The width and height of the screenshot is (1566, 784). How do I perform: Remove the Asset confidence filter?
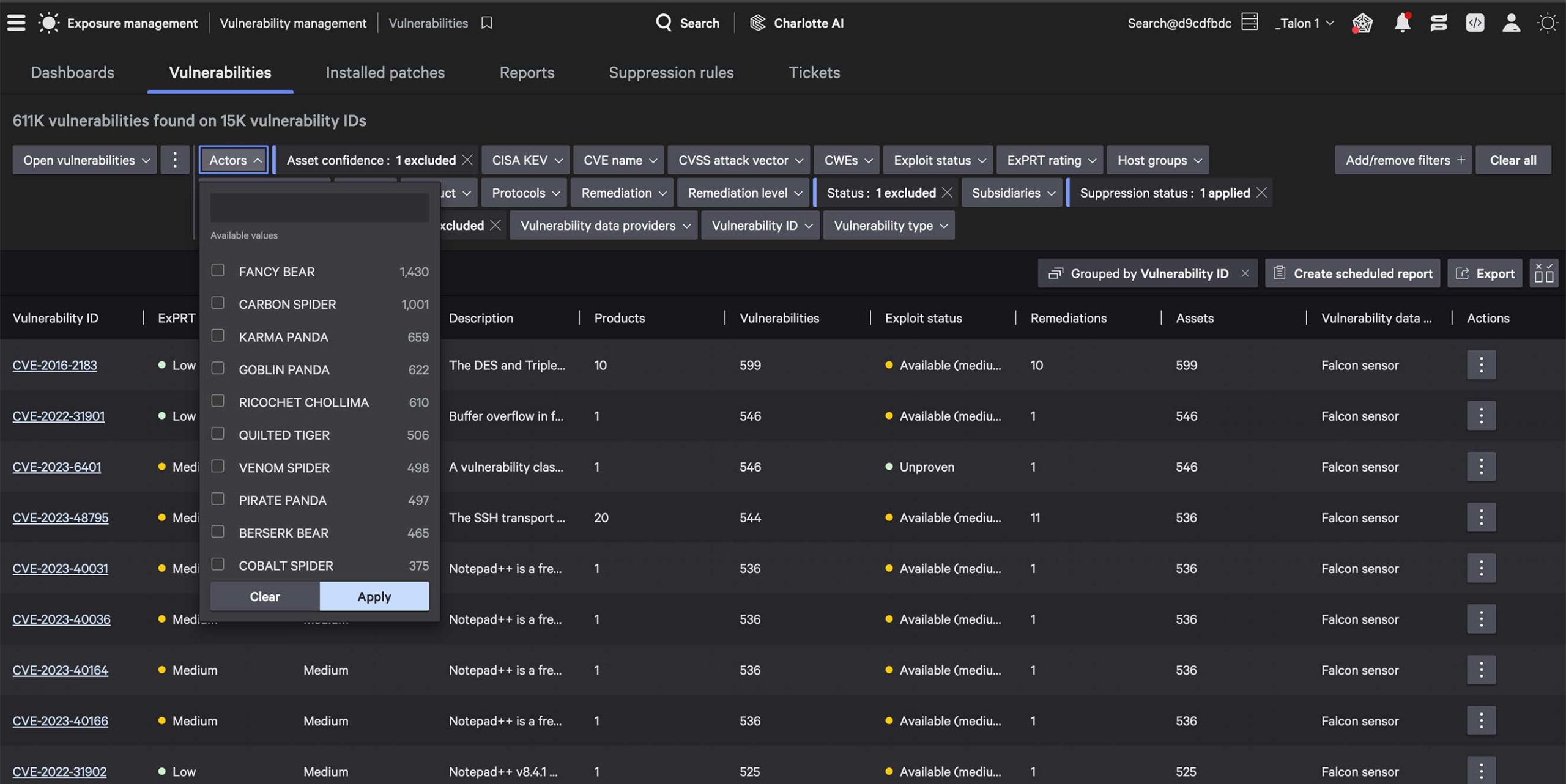pyautogui.click(x=467, y=160)
